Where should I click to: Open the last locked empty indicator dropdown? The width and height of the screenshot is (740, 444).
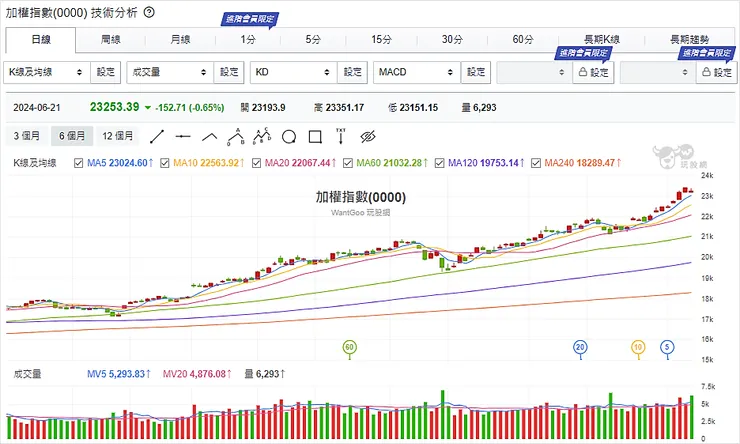pyautogui.click(x=657, y=73)
